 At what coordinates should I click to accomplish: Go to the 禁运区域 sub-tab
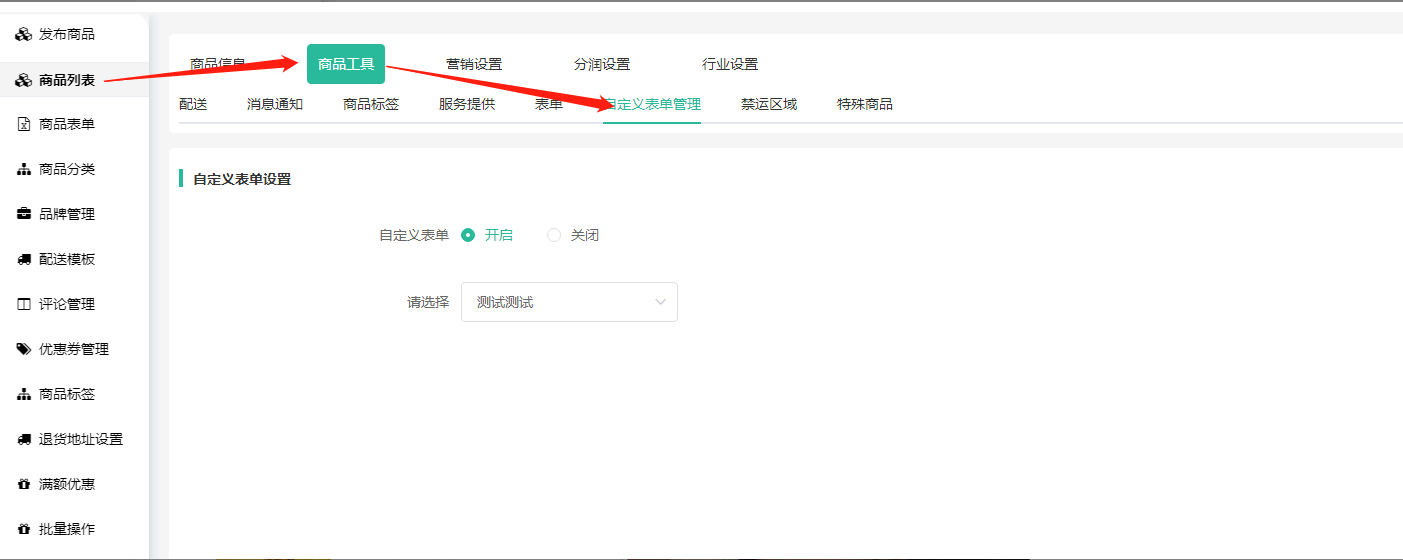tap(769, 104)
